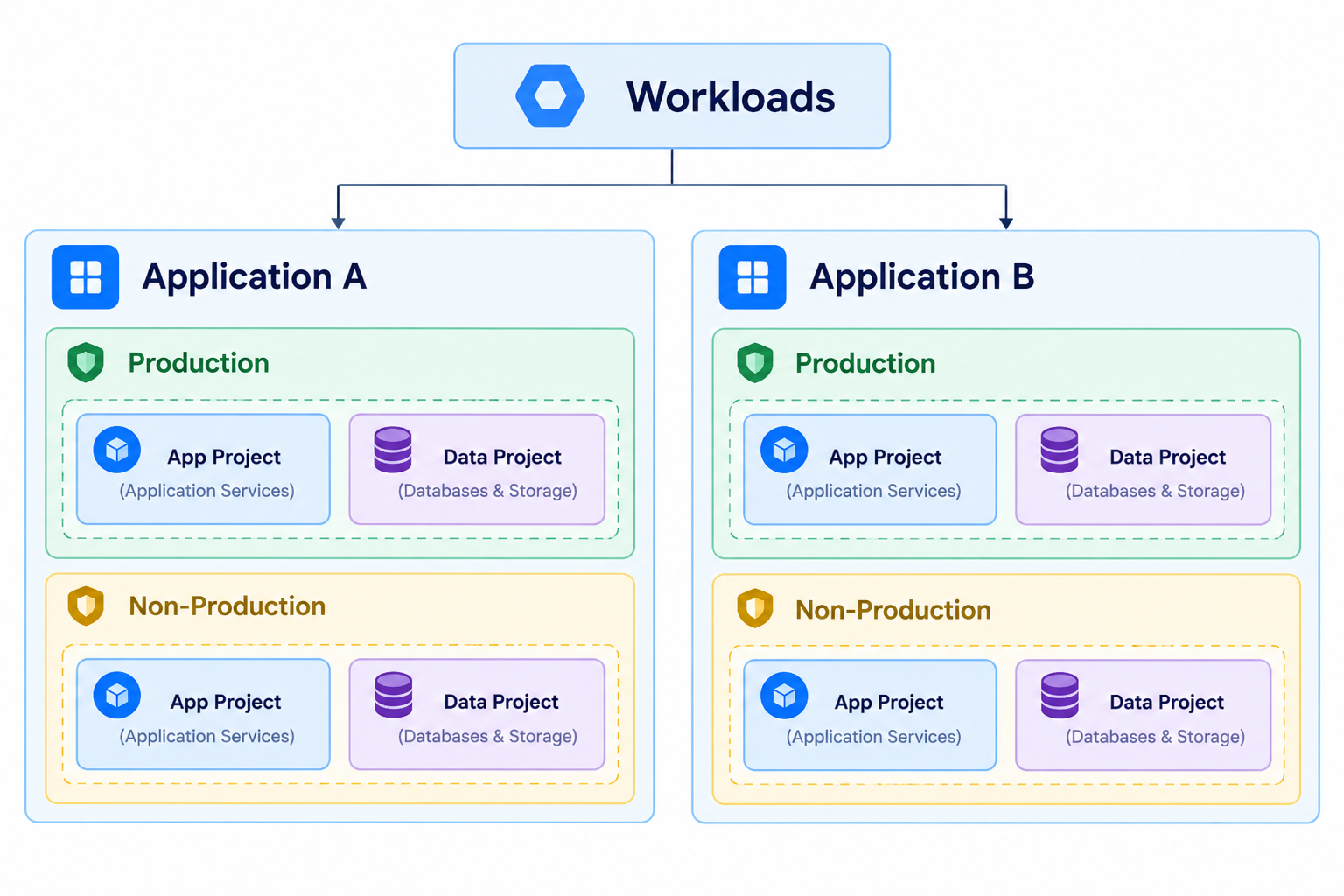The height and width of the screenshot is (896, 1344).
Task: Click the cube icon in Application A Production App Project
Action: click(117, 450)
